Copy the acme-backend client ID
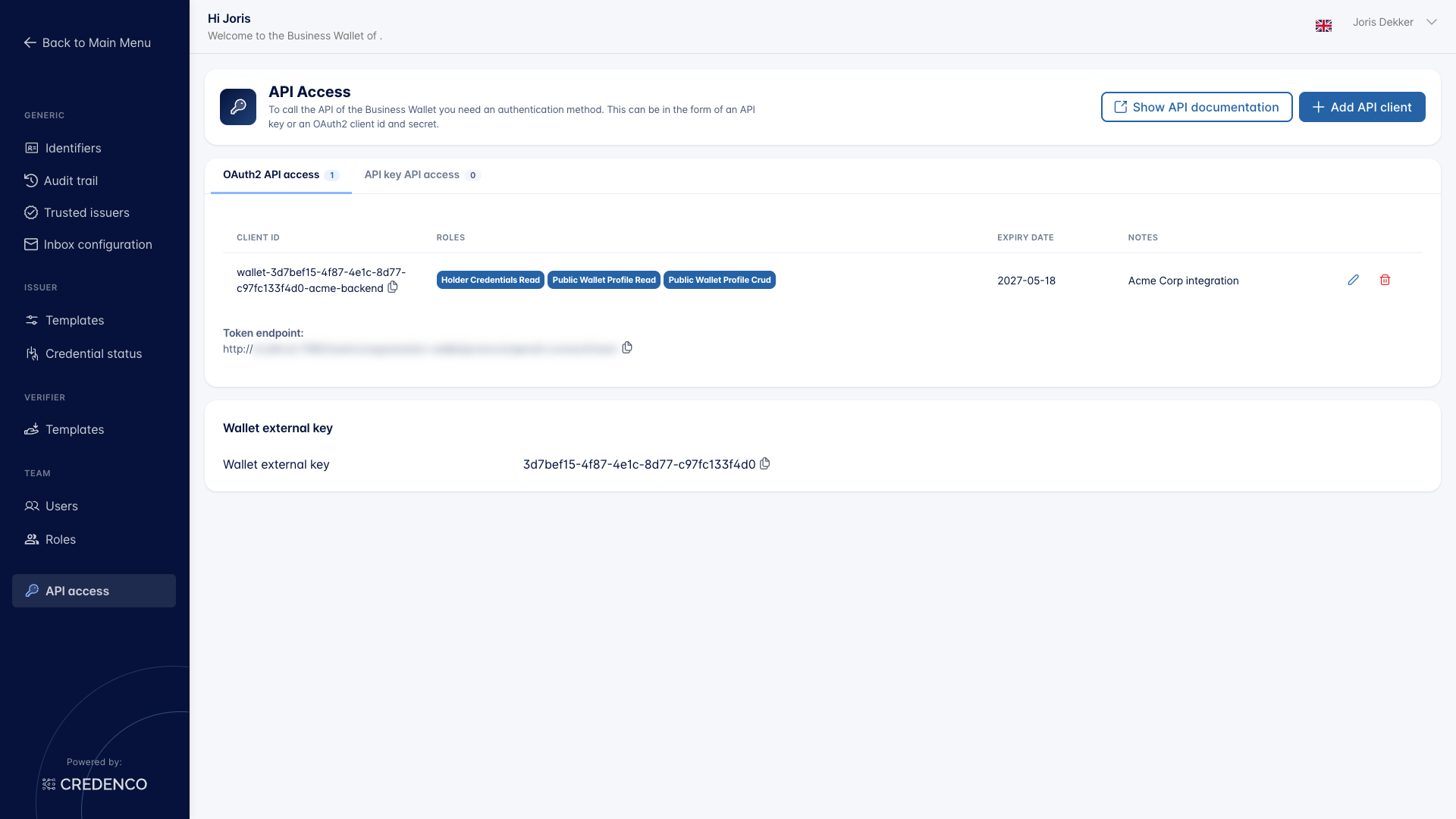 tap(393, 287)
